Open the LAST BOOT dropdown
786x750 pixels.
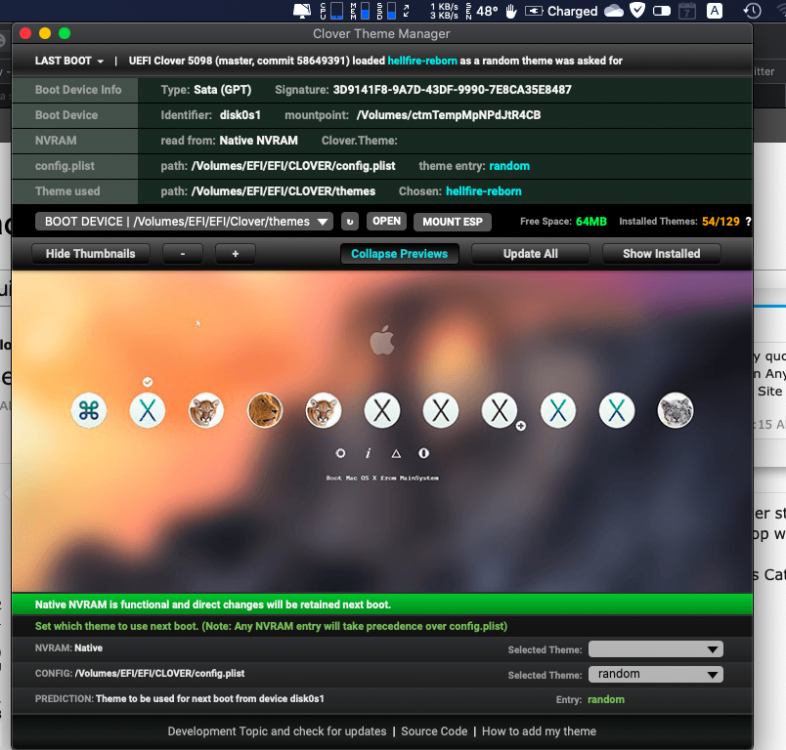[69, 61]
